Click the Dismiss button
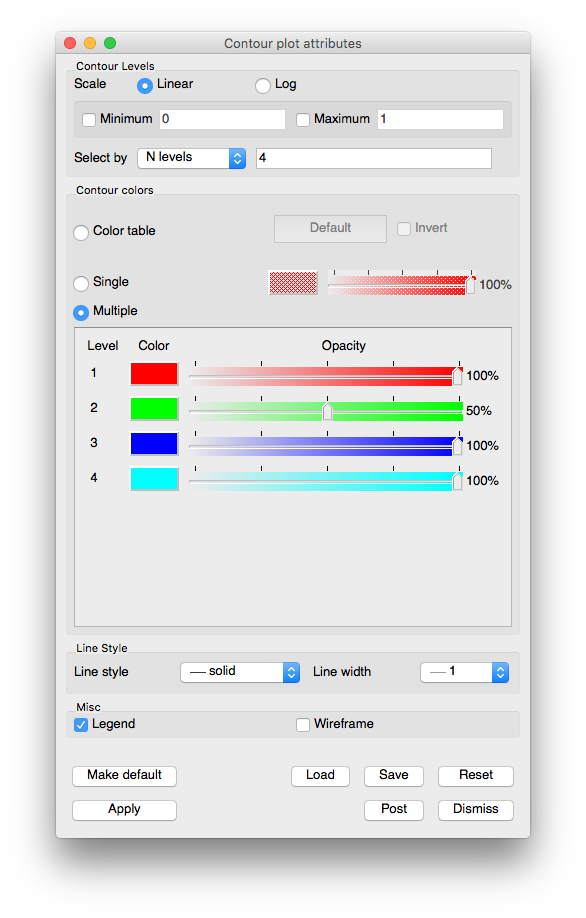Screen dimensions: 586x918 [476, 810]
